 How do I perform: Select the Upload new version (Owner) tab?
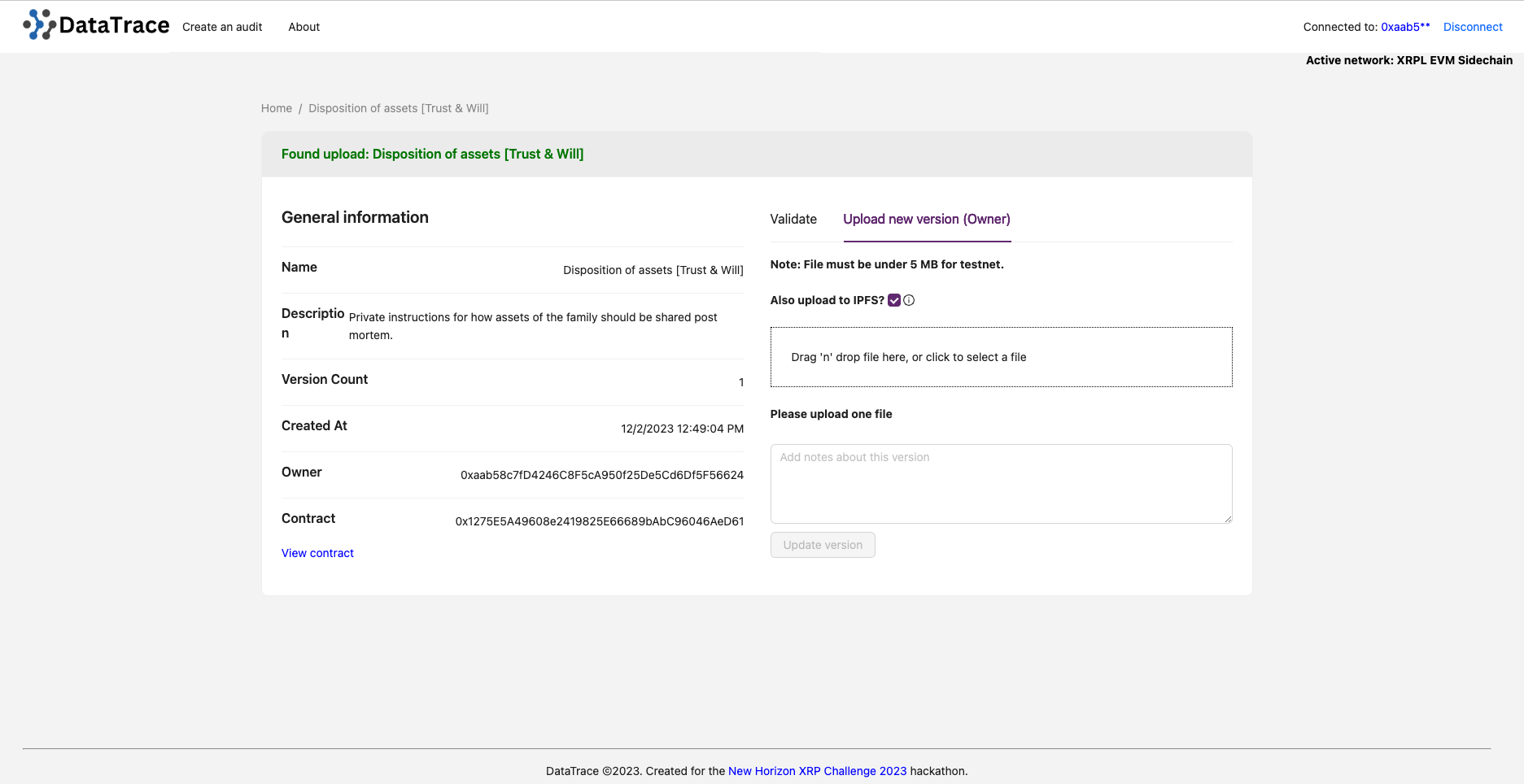927,219
